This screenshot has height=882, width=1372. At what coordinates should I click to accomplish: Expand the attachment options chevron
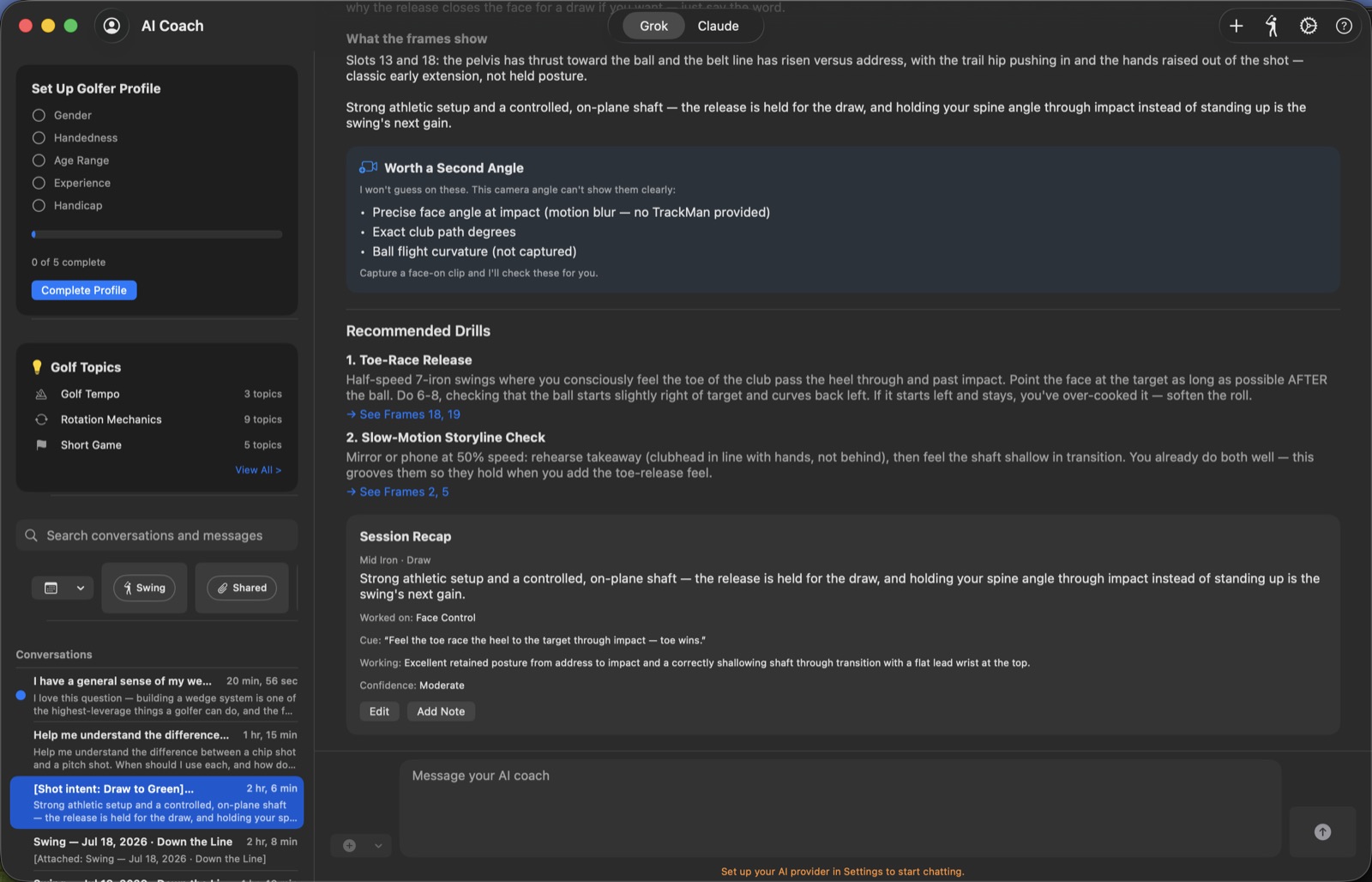click(x=378, y=846)
